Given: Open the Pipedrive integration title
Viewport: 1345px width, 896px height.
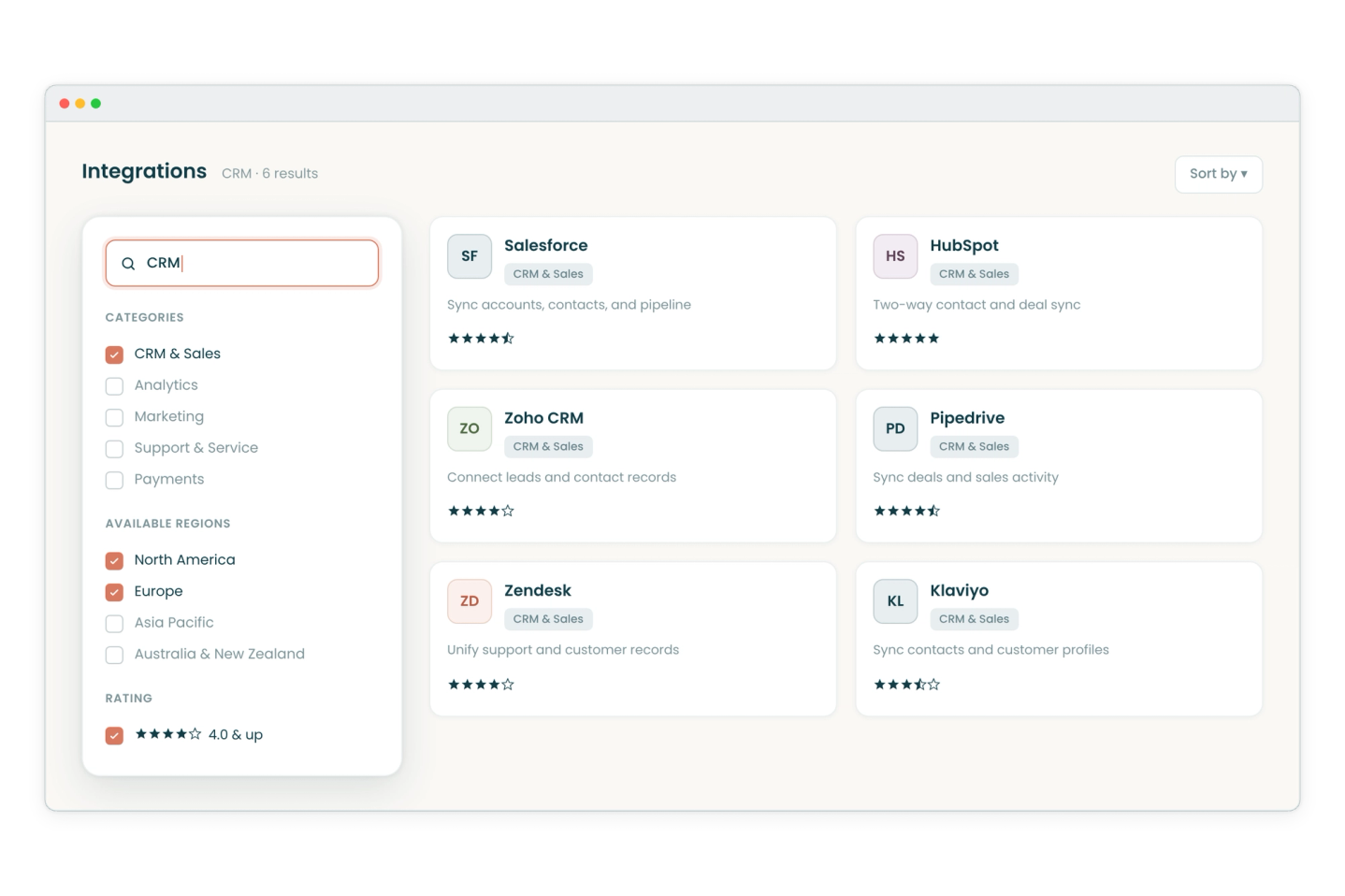Looking at the screenshot, I should point(967,418).
